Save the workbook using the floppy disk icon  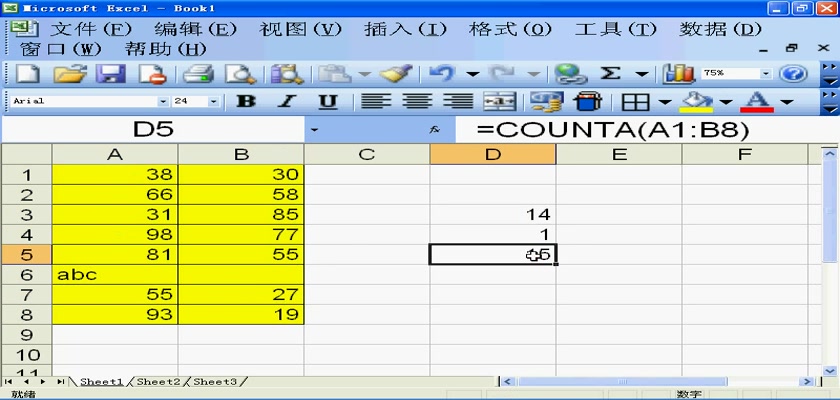tap(110, 74)
